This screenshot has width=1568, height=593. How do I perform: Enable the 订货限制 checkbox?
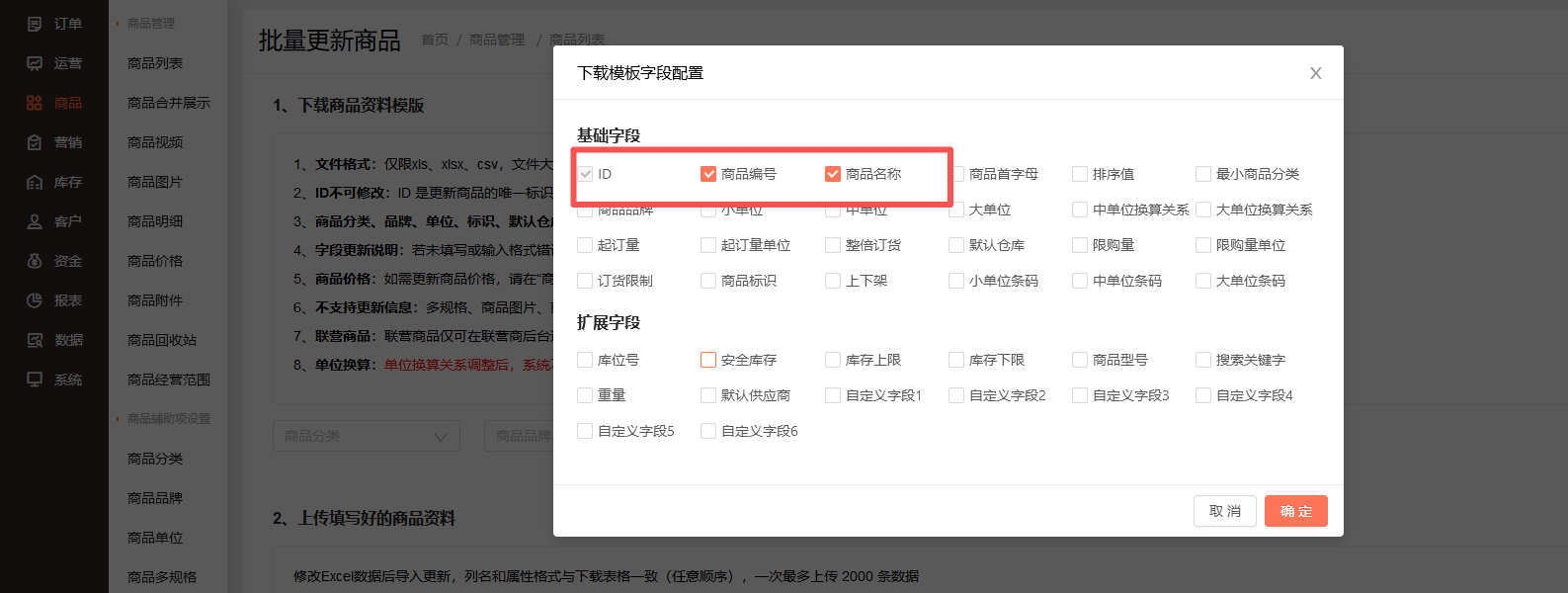585,281
